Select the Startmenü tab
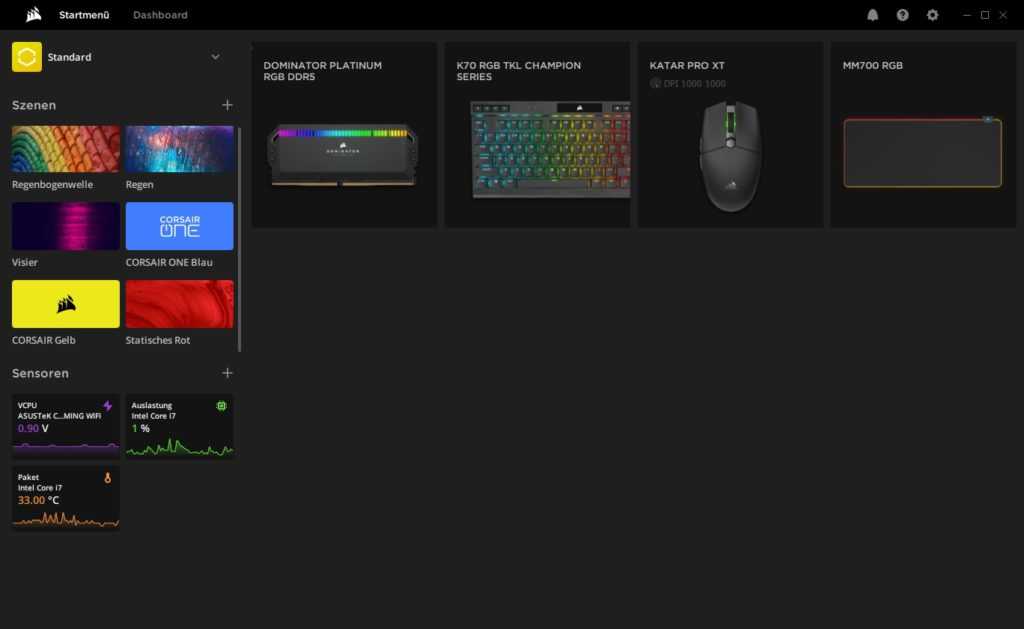The width and height of the screenshot is (1024, 629). (x=84, y=15)
